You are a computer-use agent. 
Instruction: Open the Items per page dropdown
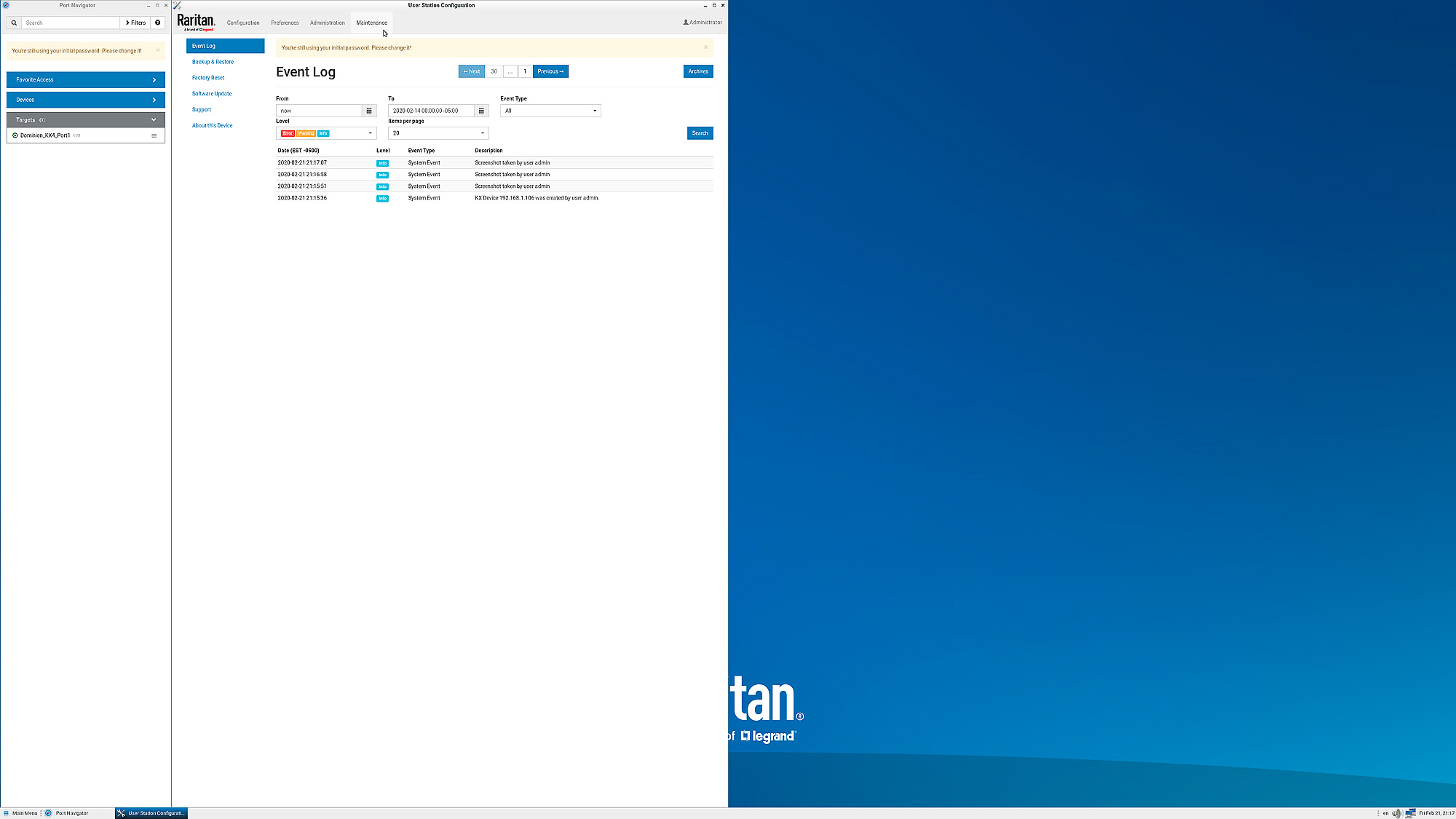[438, 133]
